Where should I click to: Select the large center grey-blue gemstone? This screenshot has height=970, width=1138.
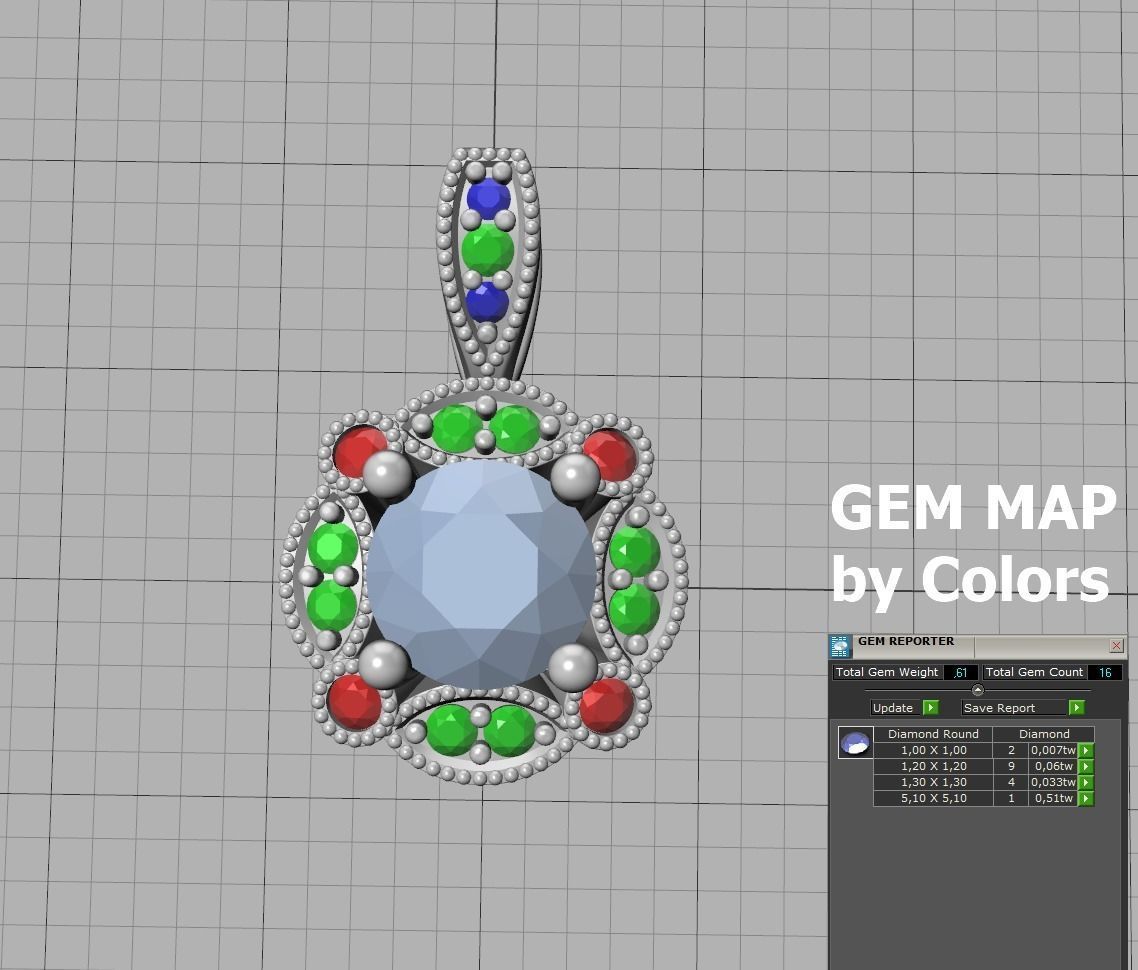point(481,574)
